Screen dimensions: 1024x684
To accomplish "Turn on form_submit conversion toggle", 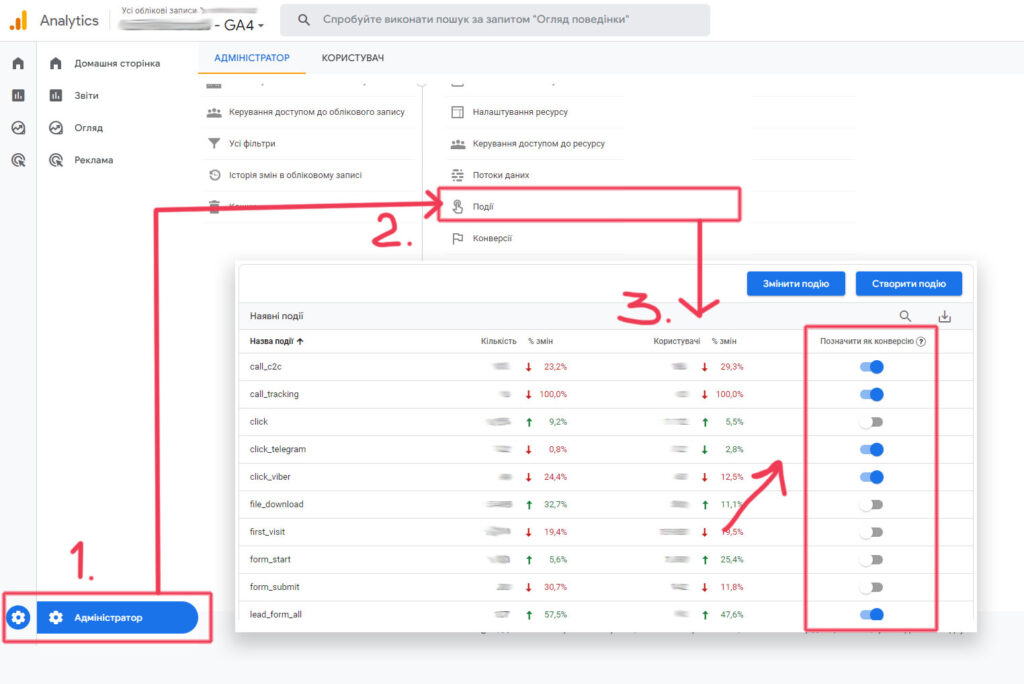I will pyautogui.click(x=871, y=587).
